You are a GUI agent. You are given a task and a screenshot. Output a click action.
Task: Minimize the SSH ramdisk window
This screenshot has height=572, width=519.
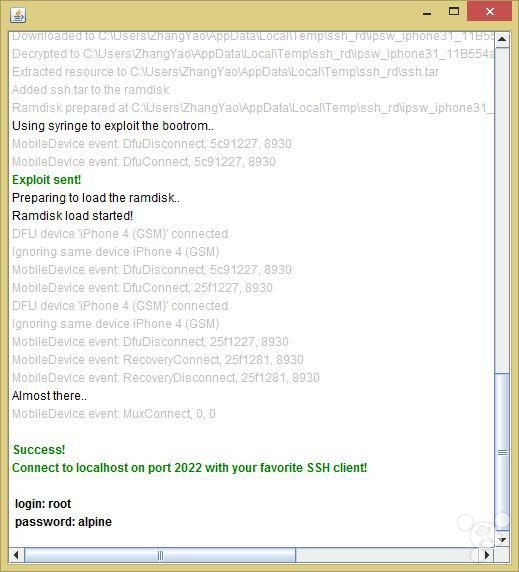tap(427, 13)
